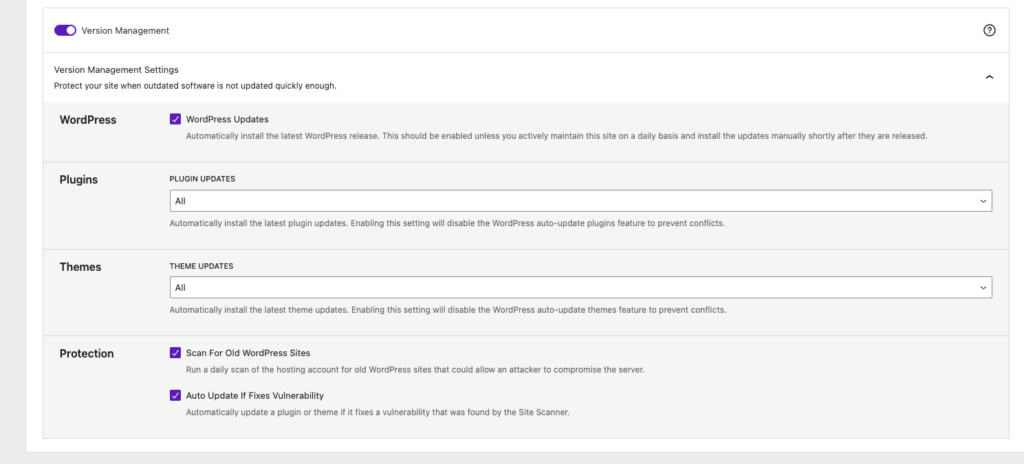The image size is (1024, 464).
Task: Select the Plugins section heading
Action: tap(79, 180)
